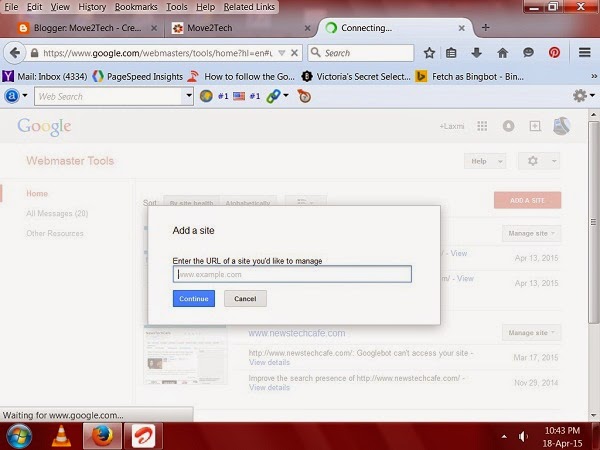This screenshot has width=600, height=450.
Task: Click the Alexa toolbar clock icon
Action: [x=304, y=96]
